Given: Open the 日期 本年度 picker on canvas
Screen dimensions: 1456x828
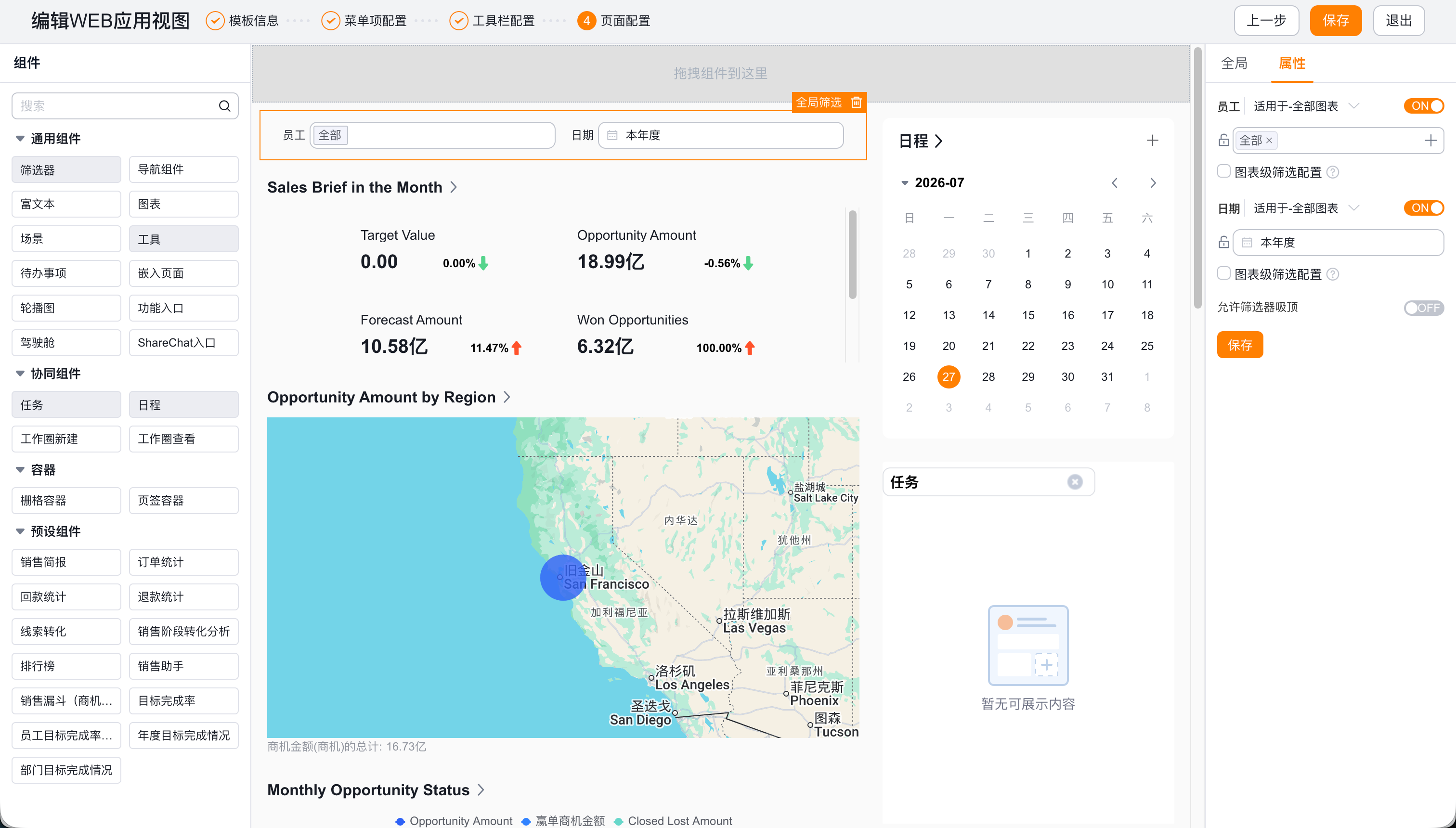Looking at the screenshot, I should (x=721, y=135).
